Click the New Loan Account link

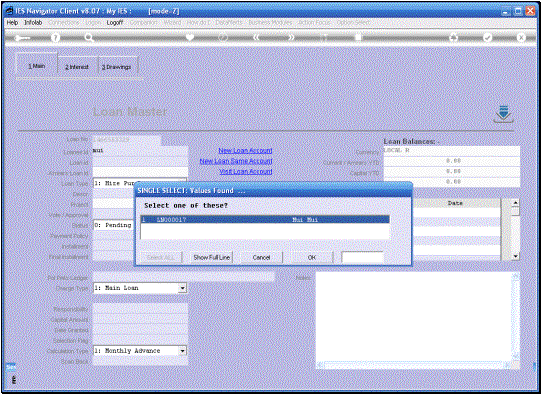point(245,150)
